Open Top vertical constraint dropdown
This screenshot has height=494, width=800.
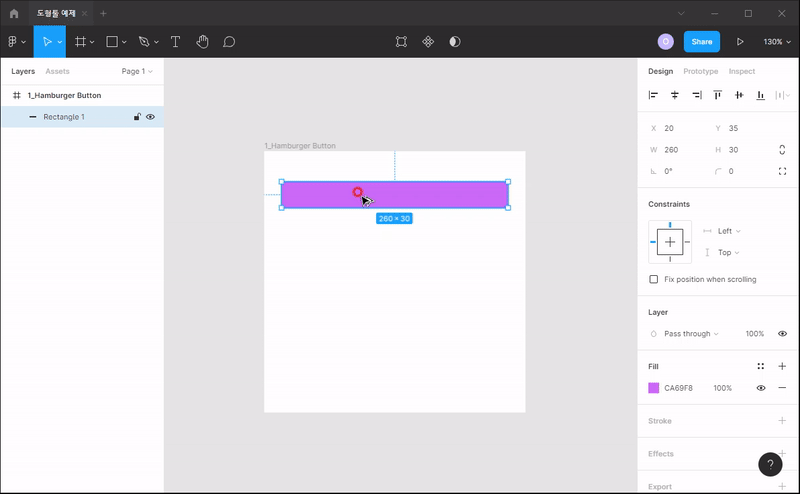pos(729,253)
